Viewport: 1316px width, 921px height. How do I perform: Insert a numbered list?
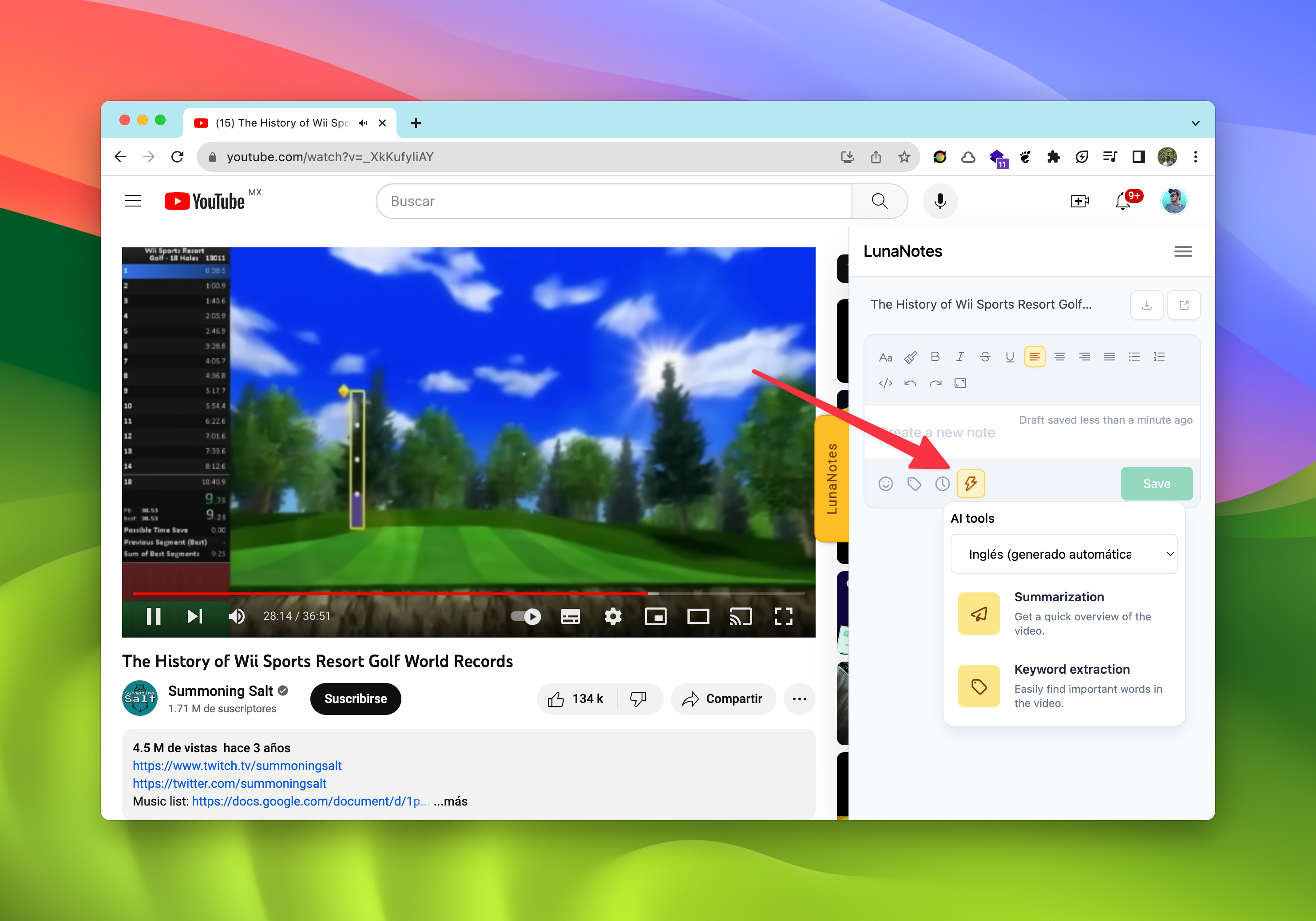click(x=1159, y=357)
